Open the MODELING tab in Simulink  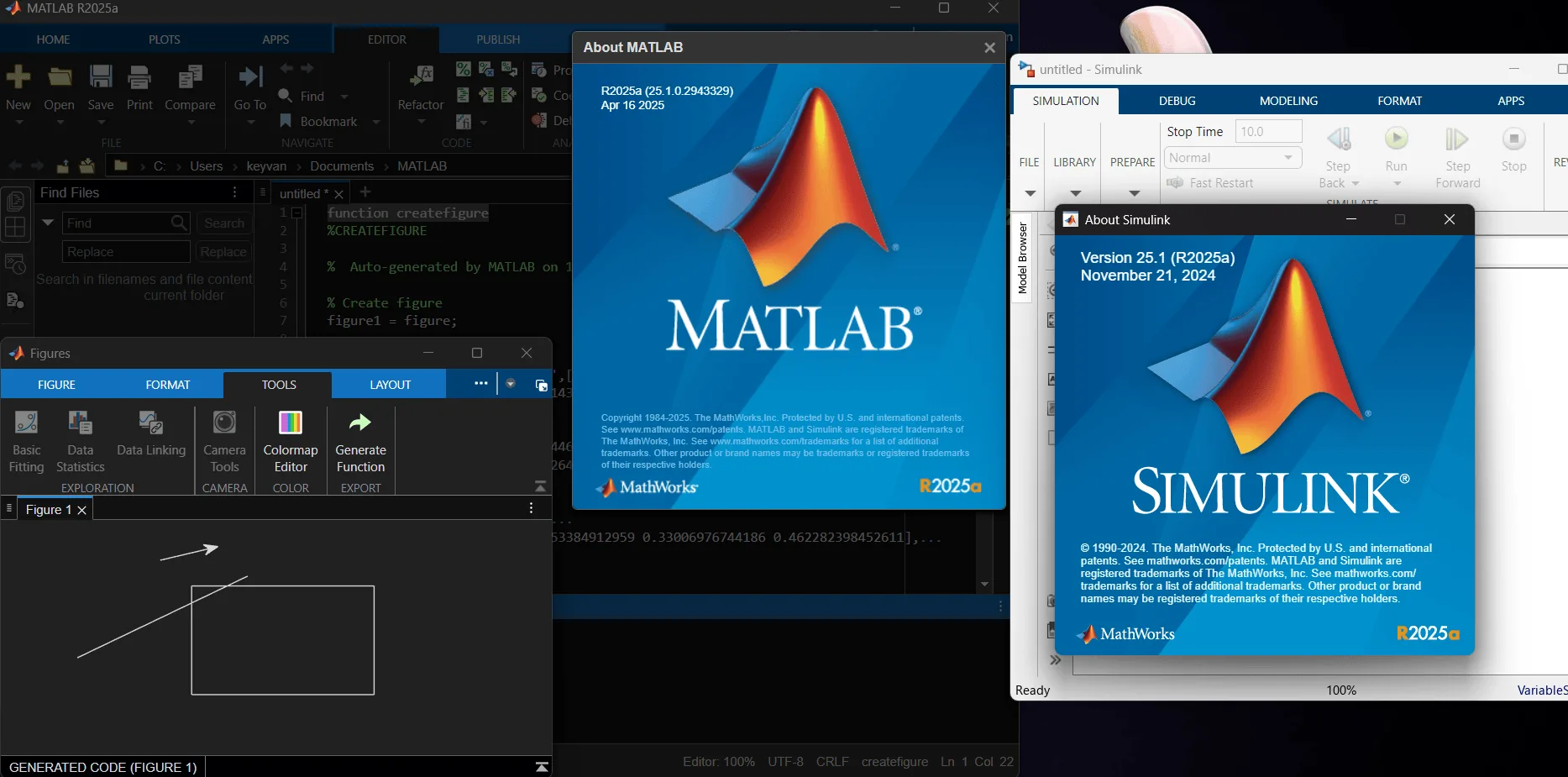point(1288,101)
